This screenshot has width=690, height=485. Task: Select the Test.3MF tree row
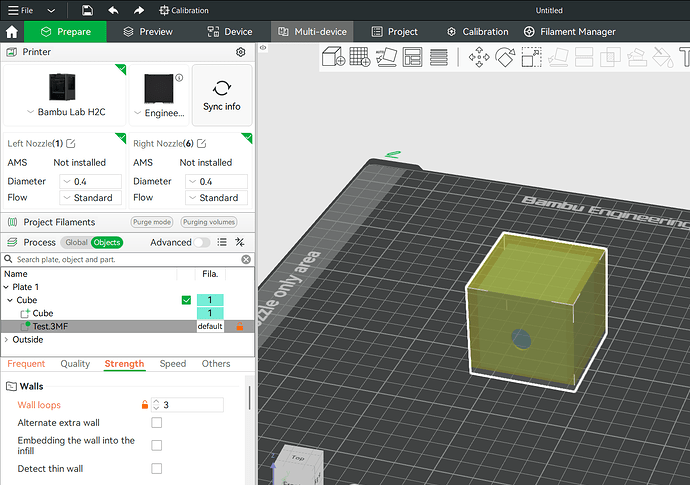pos(128,326)
